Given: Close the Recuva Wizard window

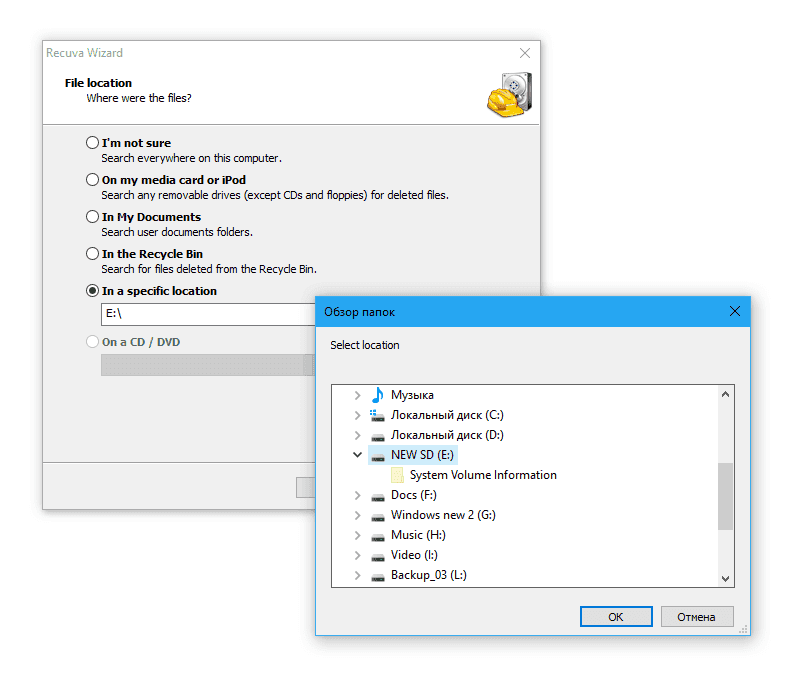Looking at the screenshot, I should (525, 53).
